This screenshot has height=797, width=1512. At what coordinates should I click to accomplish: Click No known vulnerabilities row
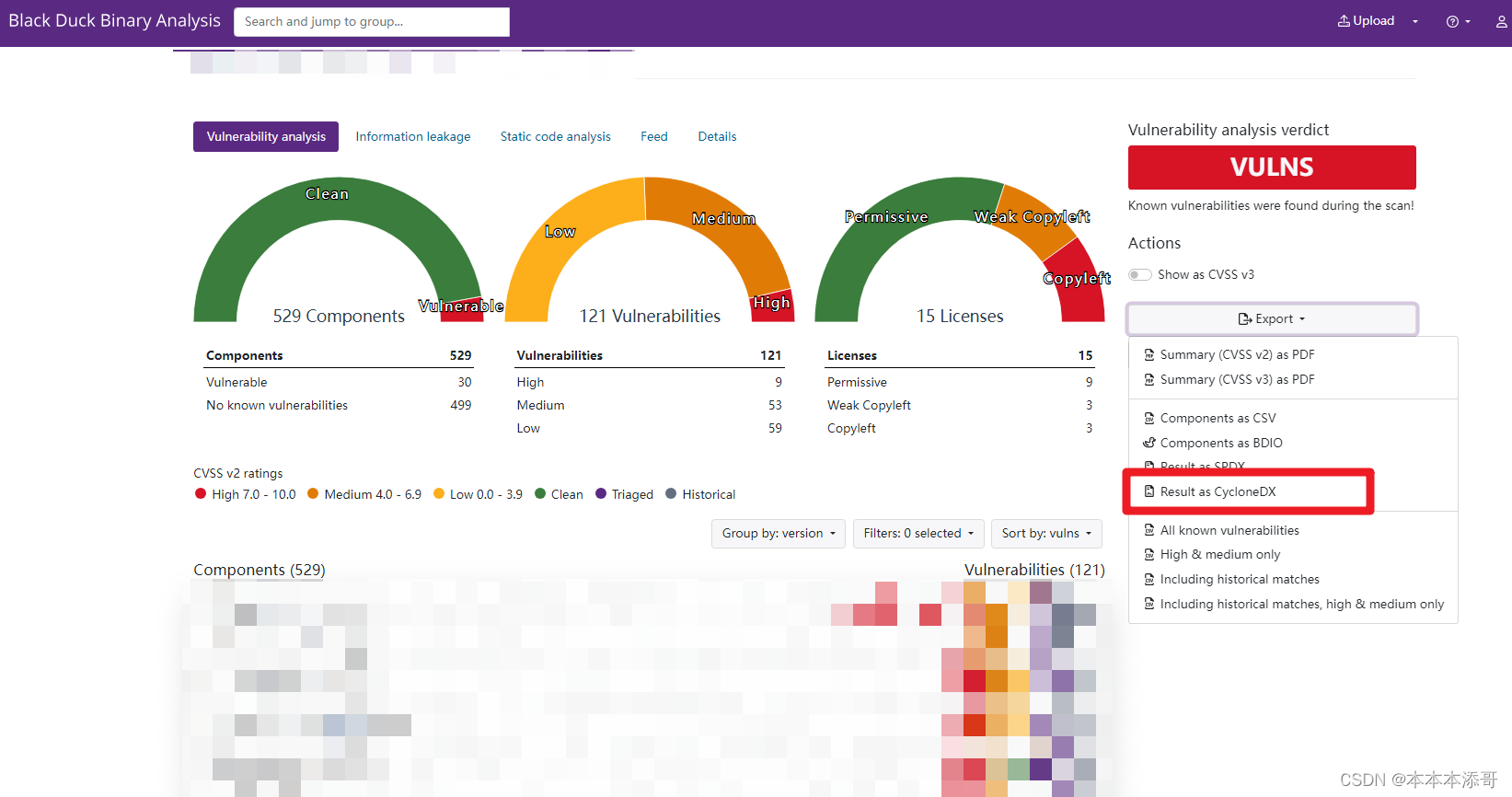[339, 405]
